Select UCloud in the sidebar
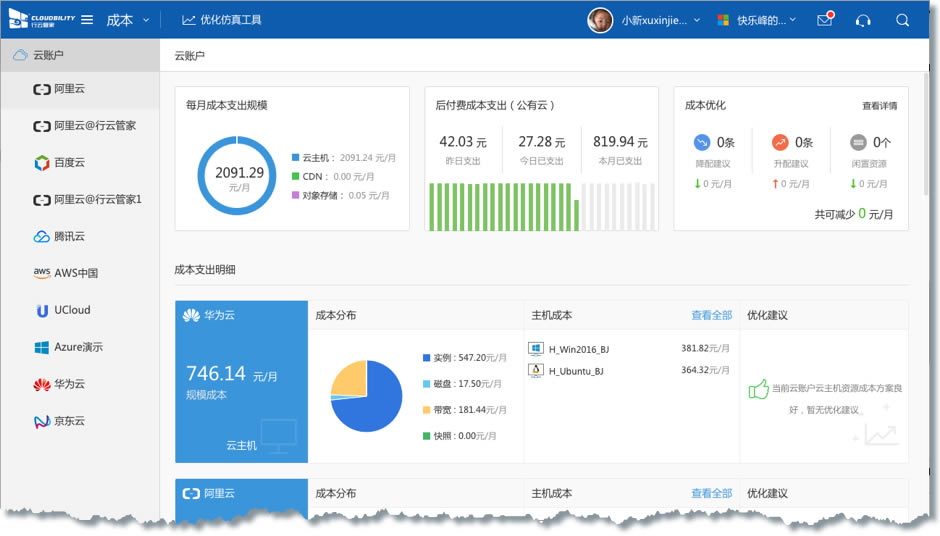This screenshot has width=940, height=536. tap(80, 310)
